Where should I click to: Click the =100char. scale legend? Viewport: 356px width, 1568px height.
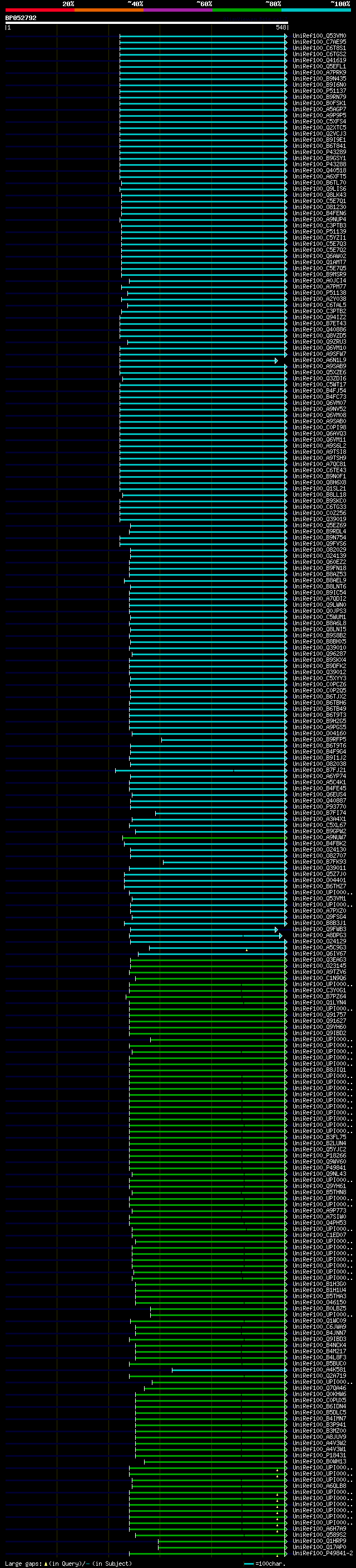click(265, 1563)
